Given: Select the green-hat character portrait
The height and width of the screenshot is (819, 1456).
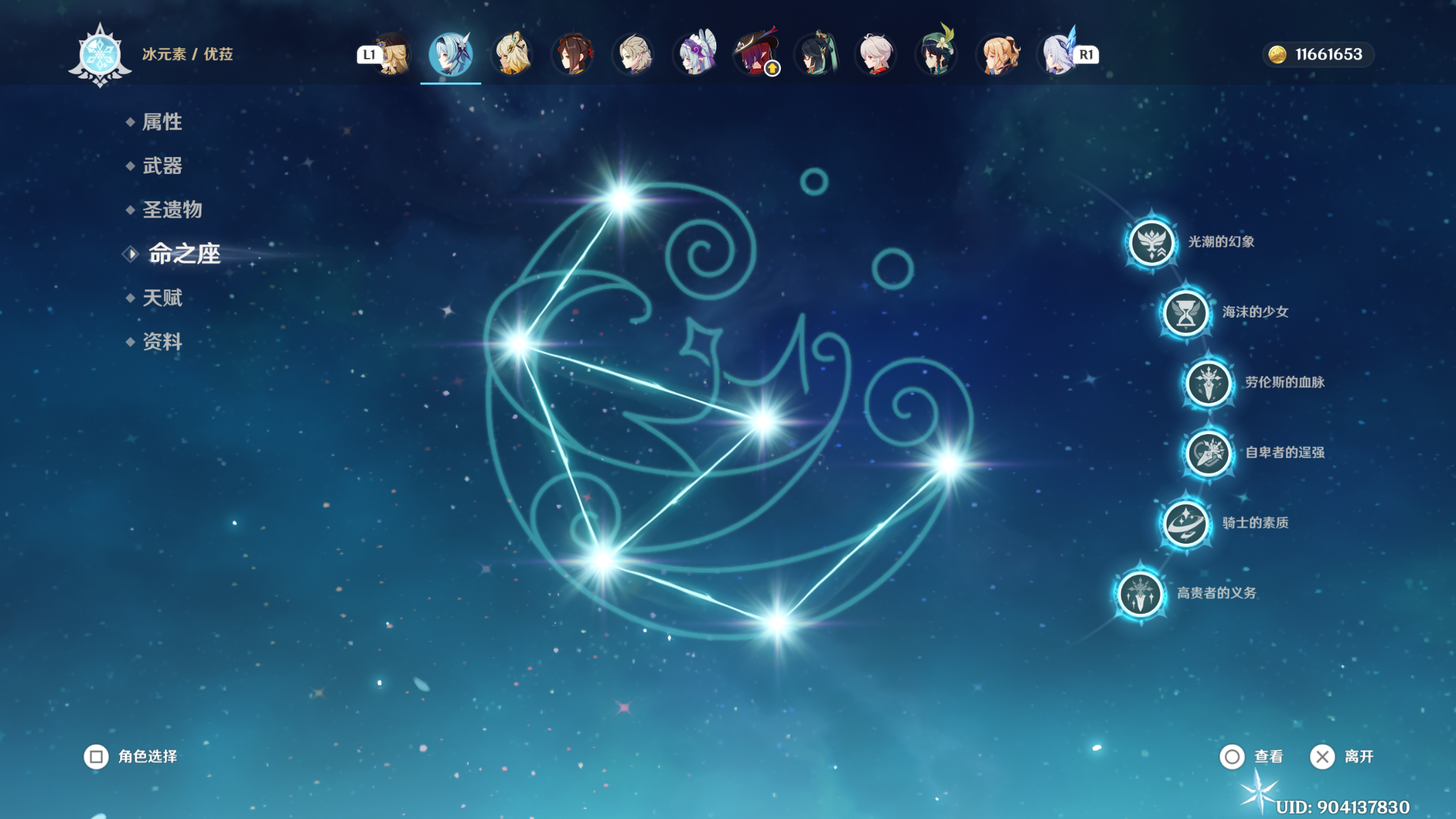Looking at the screenshot, I should (936, 53).
